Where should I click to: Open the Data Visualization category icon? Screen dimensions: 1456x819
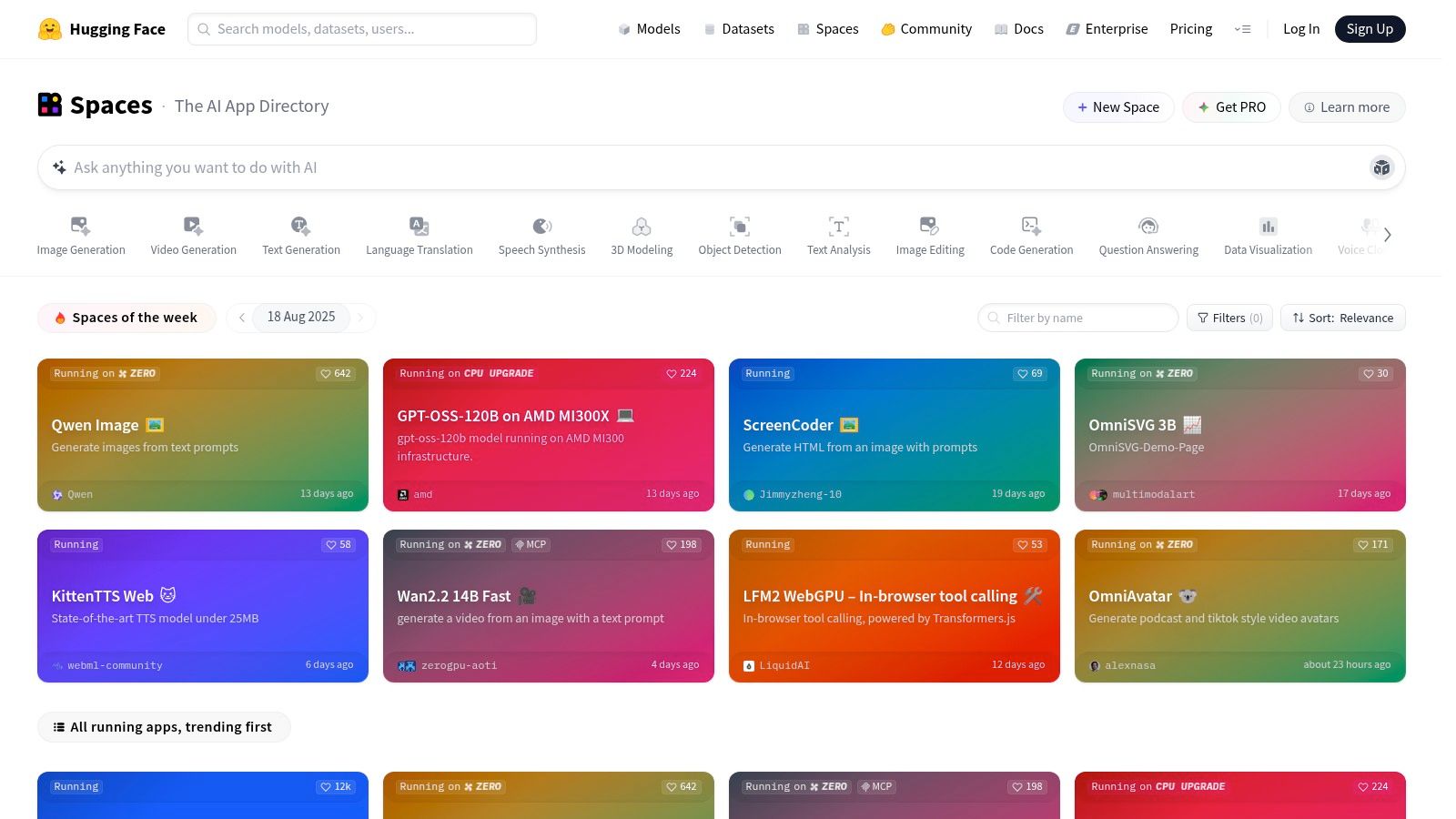pyautogui.click(x=1268, y=227)
